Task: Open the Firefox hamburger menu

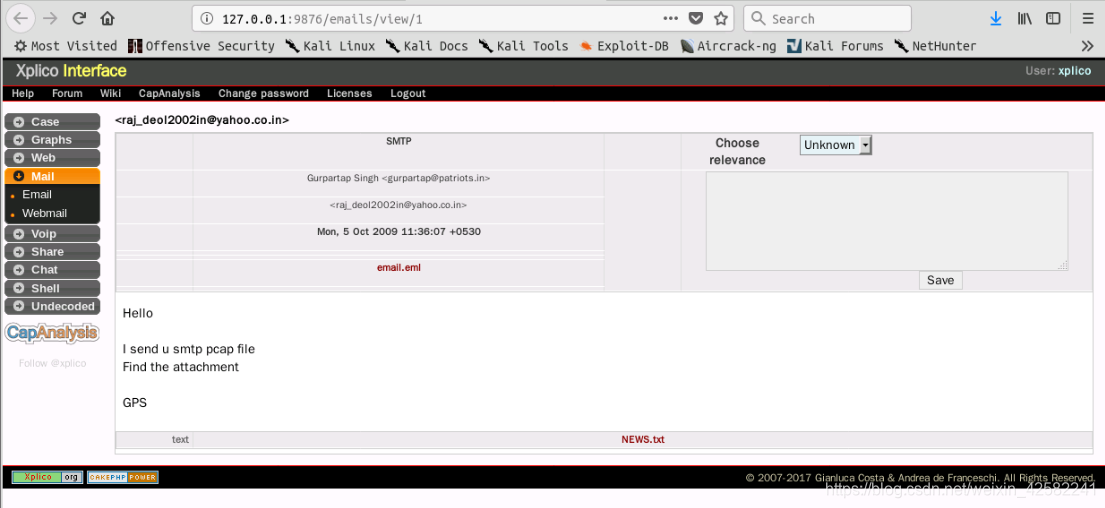Action: click(x=1088, y=19)
